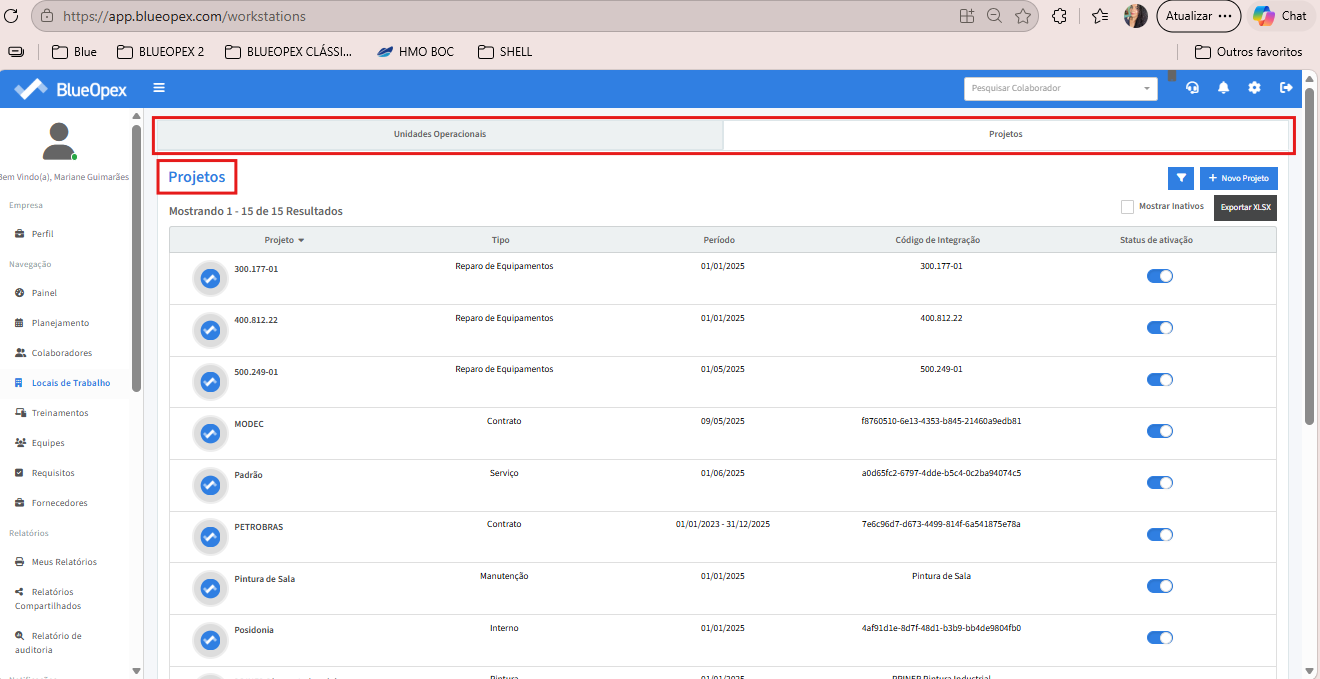Click the project icon for MODEC
1320x679 pixels.
coord(210,433)
